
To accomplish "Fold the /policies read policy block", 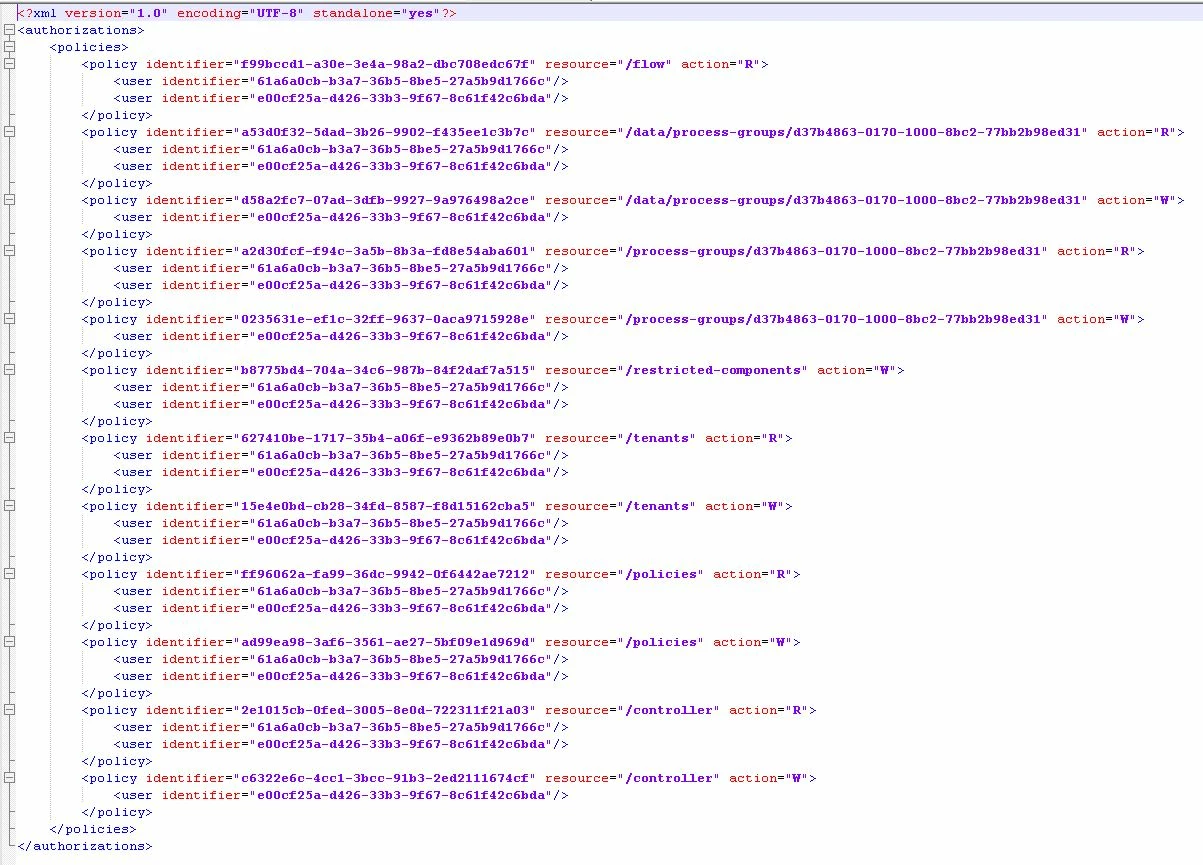I will click(9, 574).
